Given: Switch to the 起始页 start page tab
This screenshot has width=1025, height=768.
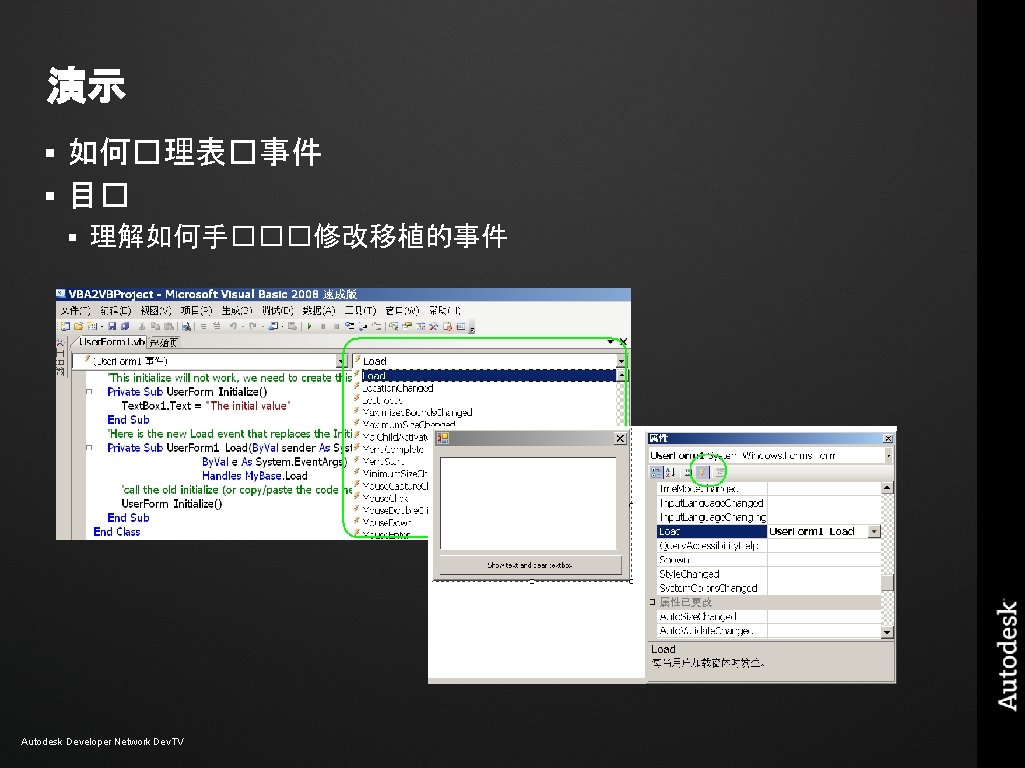Looking at the screenshot, I should pyautogui.click(x=163, y=342).
